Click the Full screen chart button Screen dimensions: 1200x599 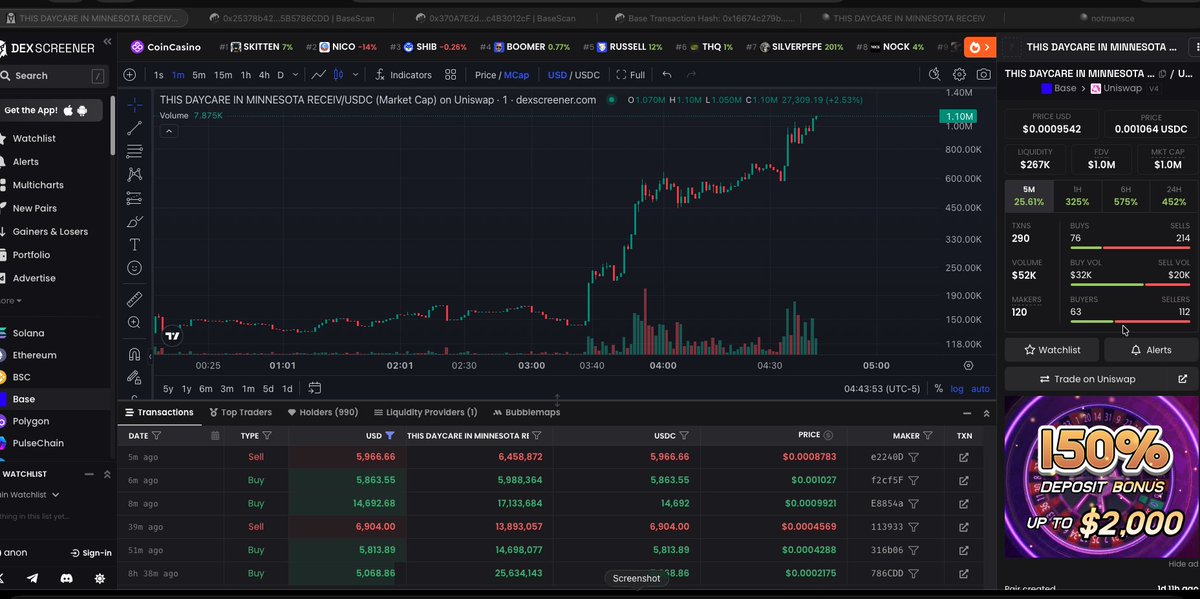pos(630,75)
